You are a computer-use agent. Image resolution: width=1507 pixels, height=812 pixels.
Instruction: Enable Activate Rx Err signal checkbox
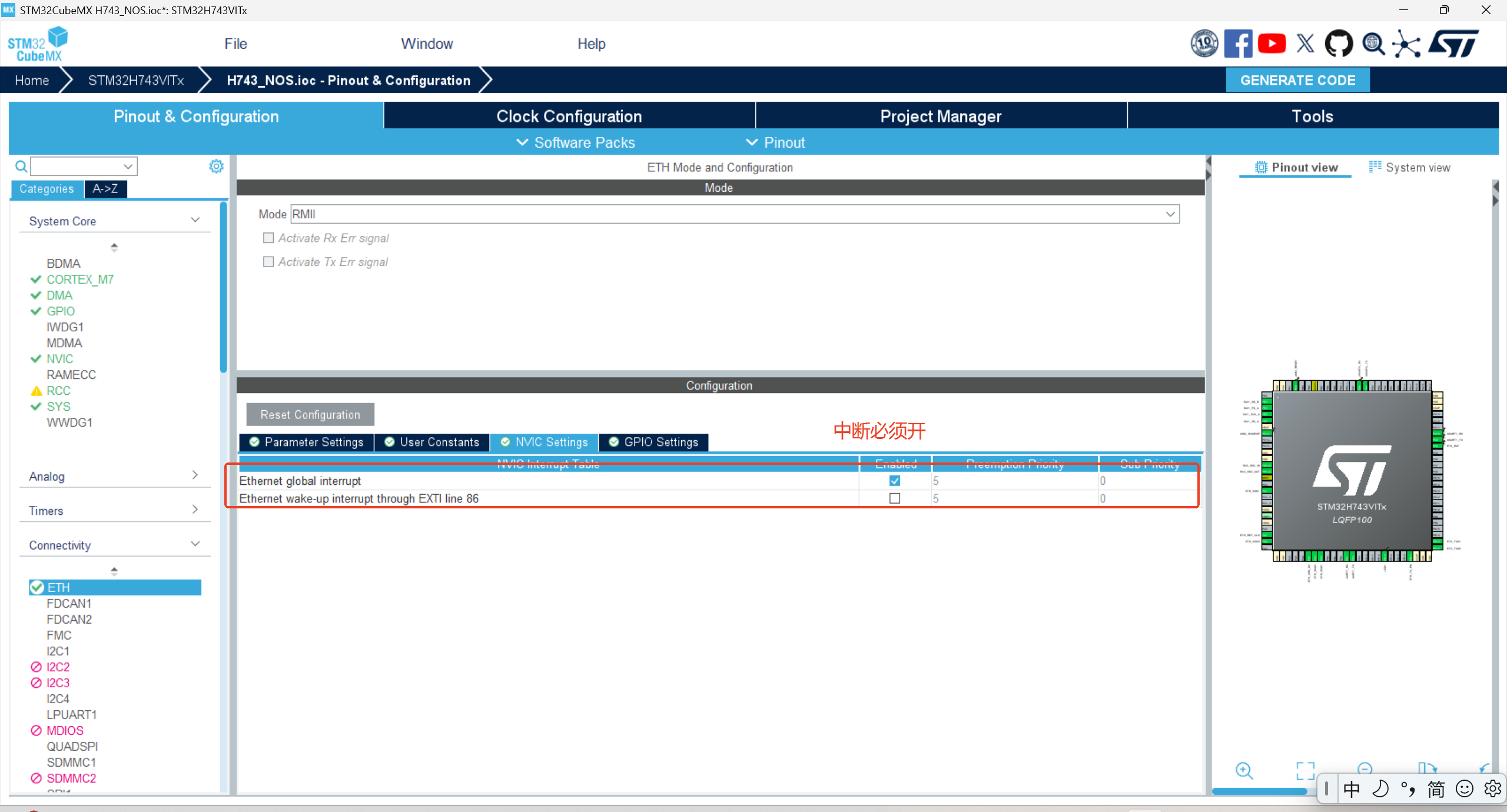(x=268, y=238)
